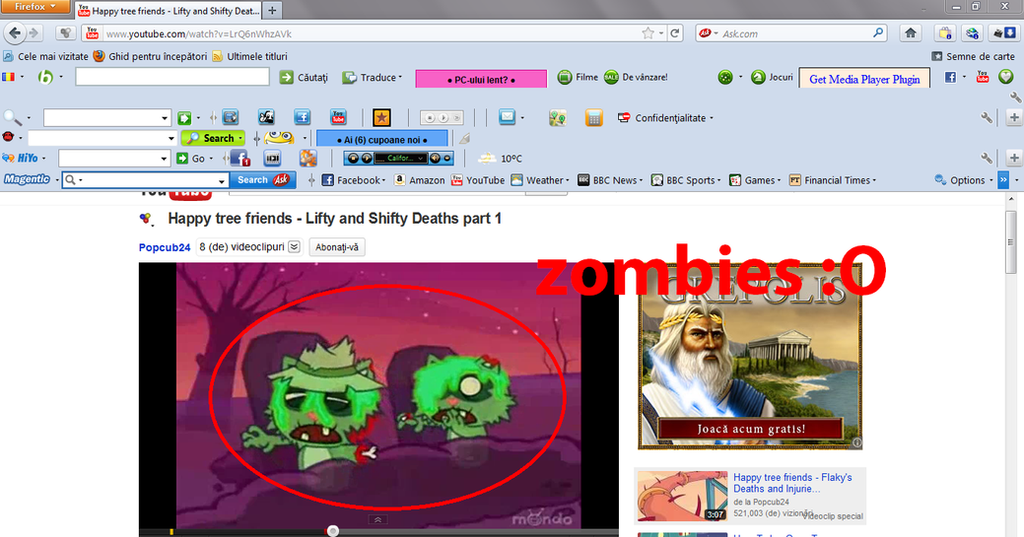Click the Facebook icon with notification badge

click(240, 158)
